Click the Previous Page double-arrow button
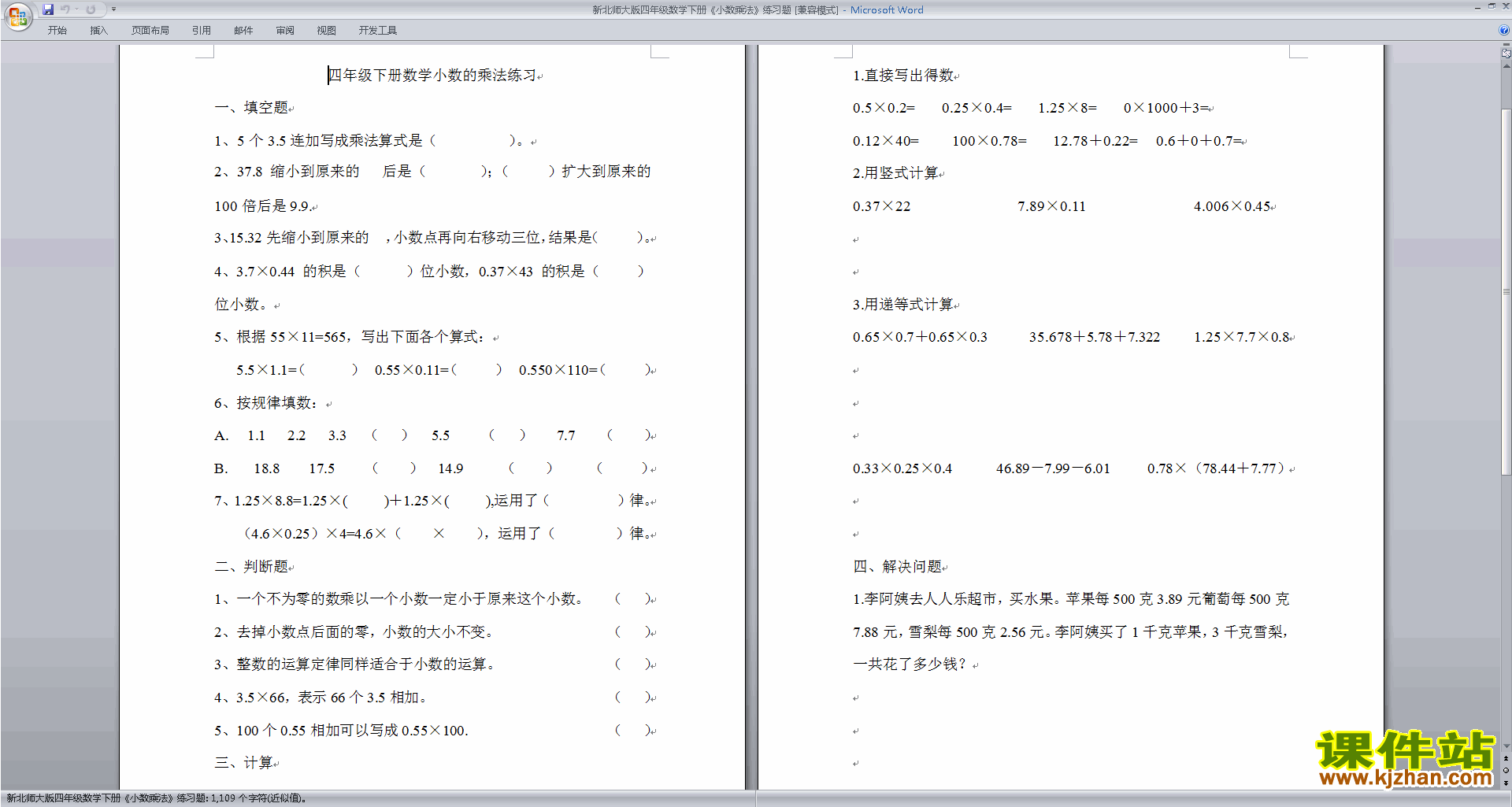 (x=1506, y=759)
